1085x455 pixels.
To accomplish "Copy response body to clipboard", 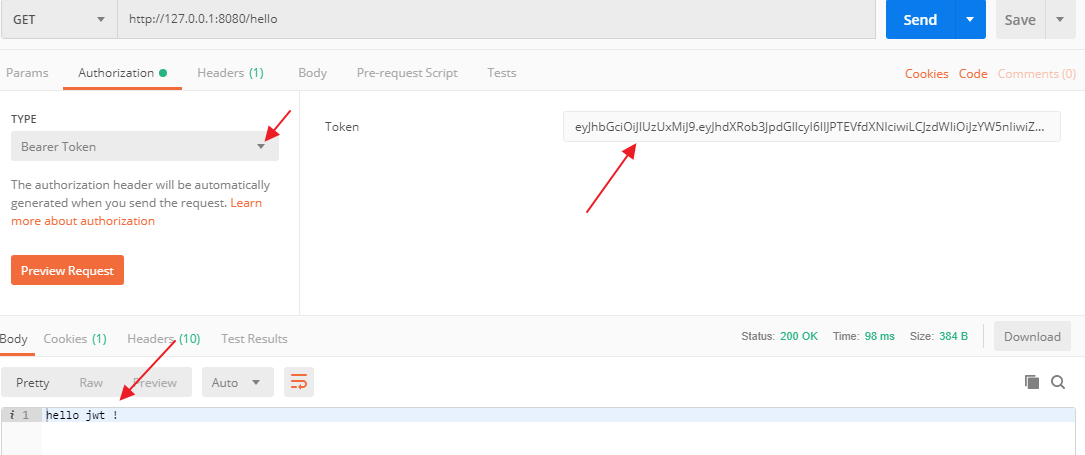I will tap(1032, 382).
